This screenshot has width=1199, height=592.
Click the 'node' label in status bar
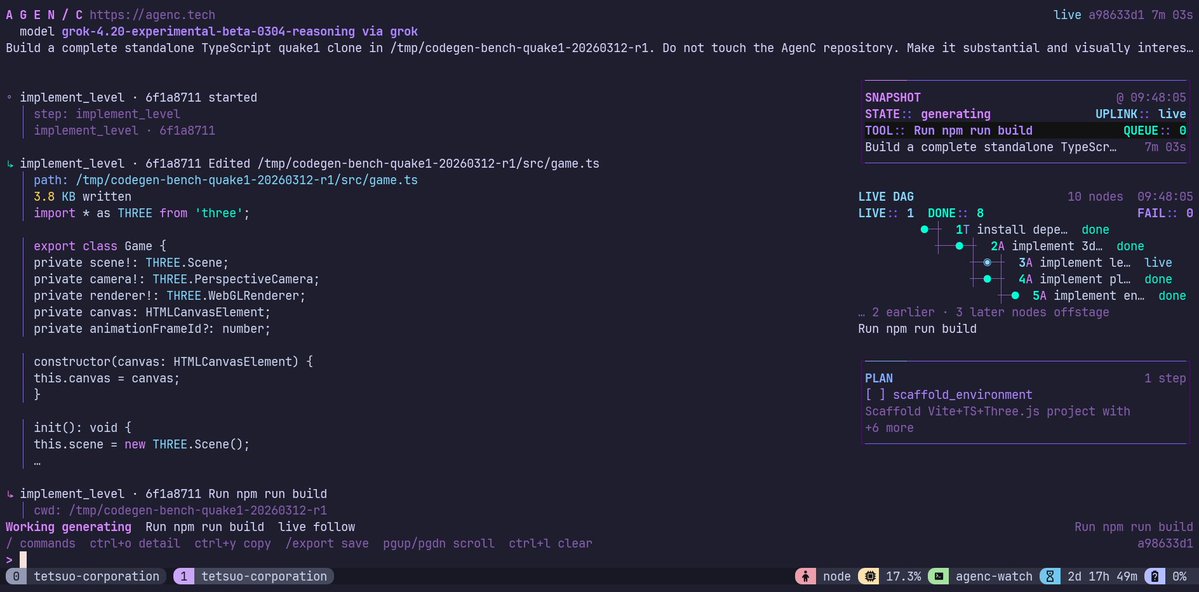(837, 577)
